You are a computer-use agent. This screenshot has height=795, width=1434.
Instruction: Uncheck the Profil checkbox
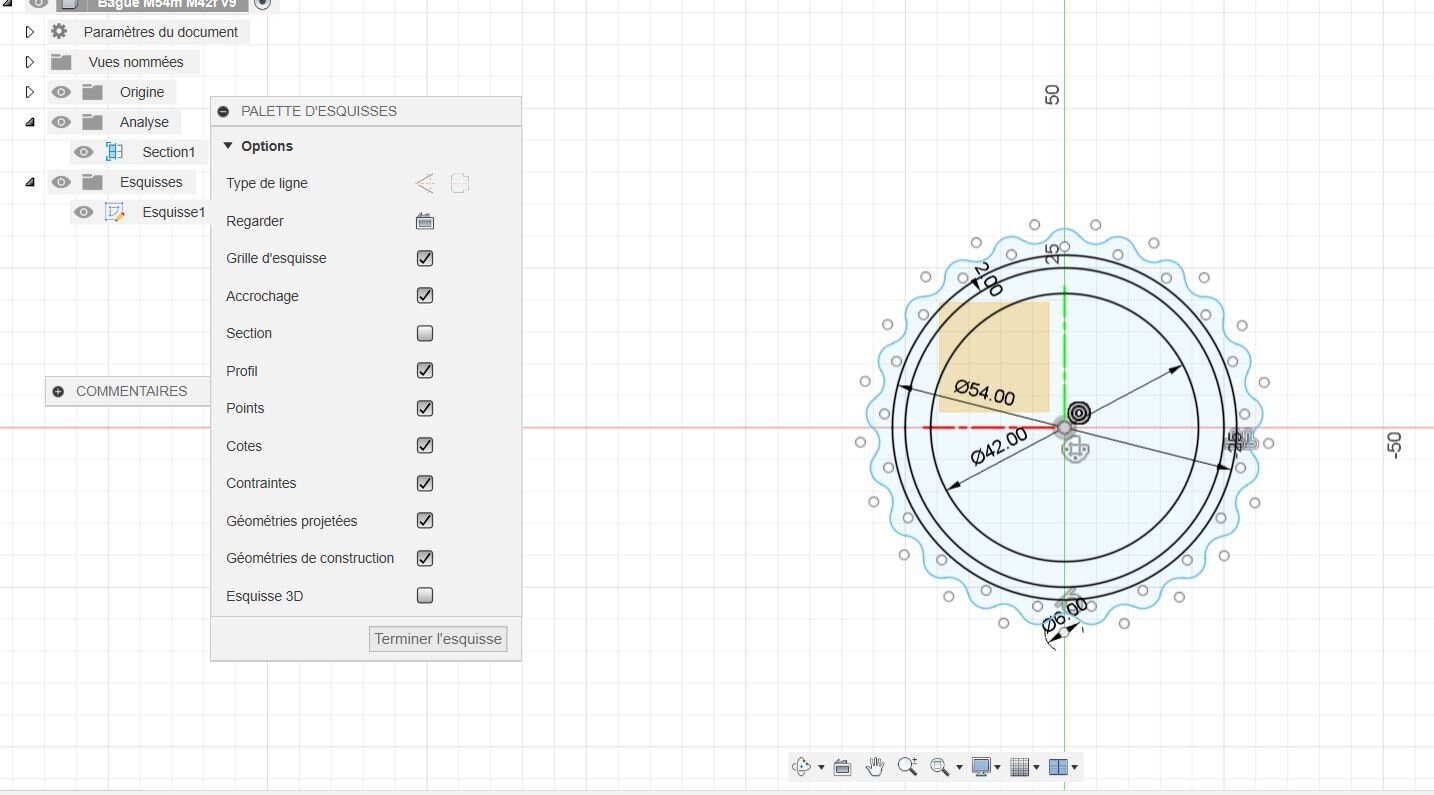pos(425,371)
